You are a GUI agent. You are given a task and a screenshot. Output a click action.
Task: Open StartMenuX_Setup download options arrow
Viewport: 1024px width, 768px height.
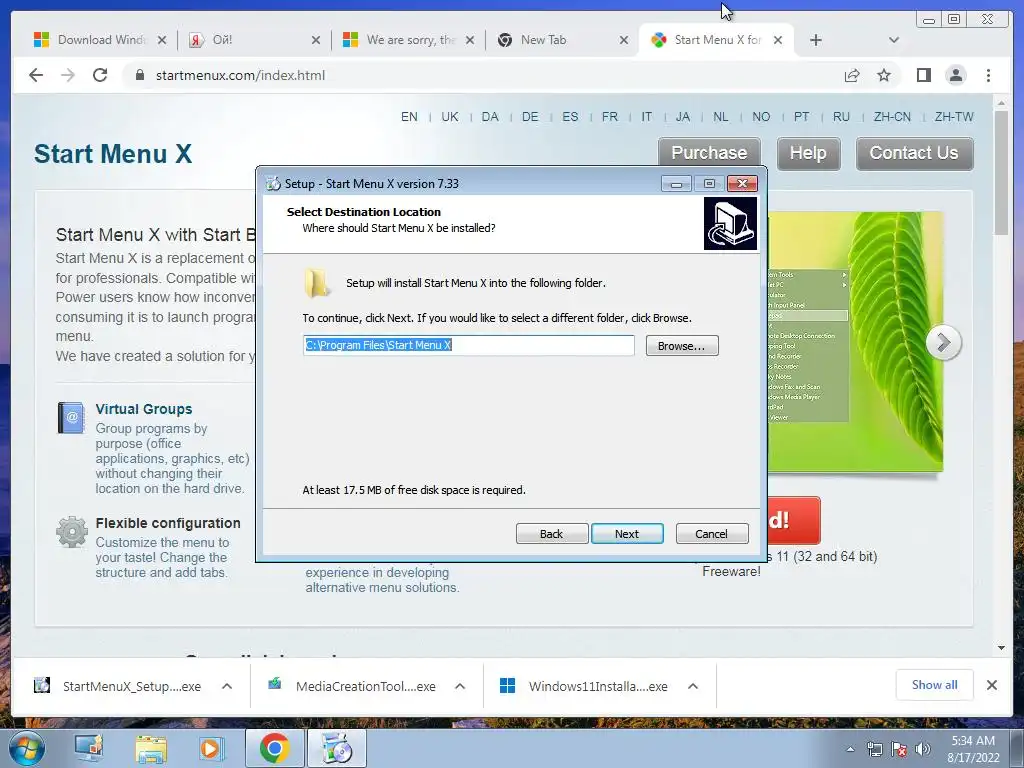click(227, 686)
